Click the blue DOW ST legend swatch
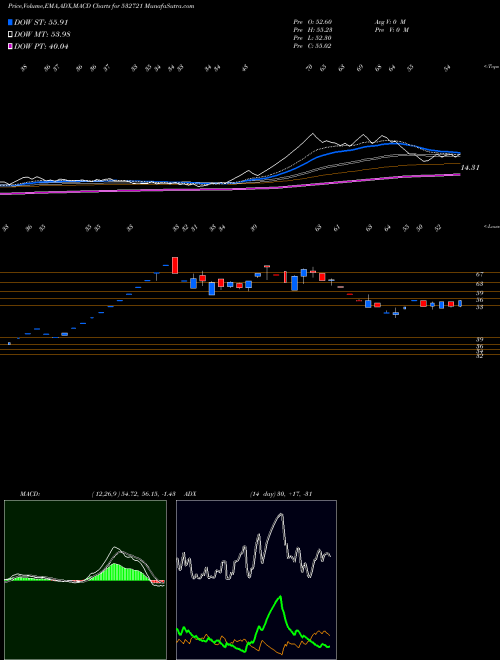The image size is (500, 660). coord(11,23)
